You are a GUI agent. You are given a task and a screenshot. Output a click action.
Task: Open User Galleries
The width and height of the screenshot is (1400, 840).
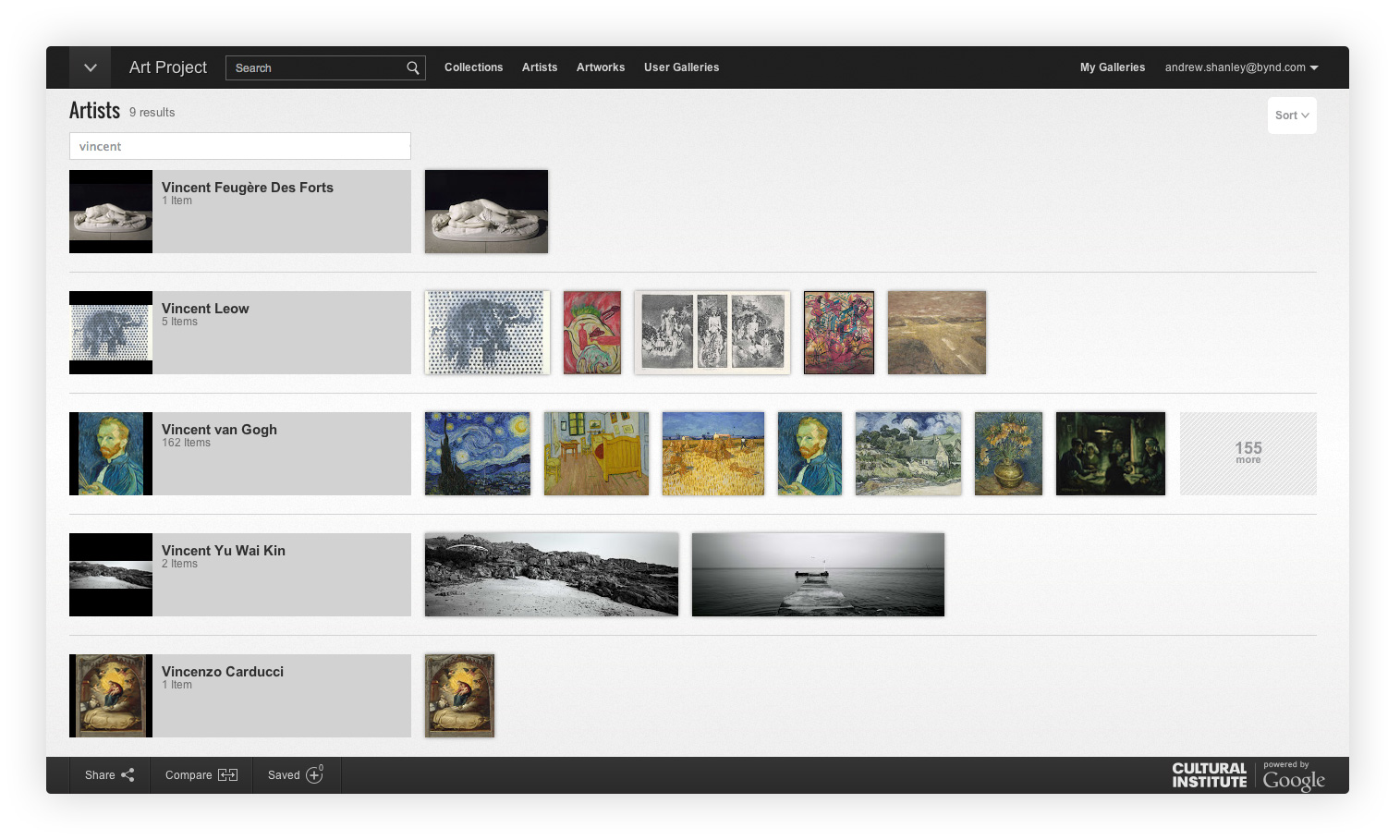click(682, 67)
